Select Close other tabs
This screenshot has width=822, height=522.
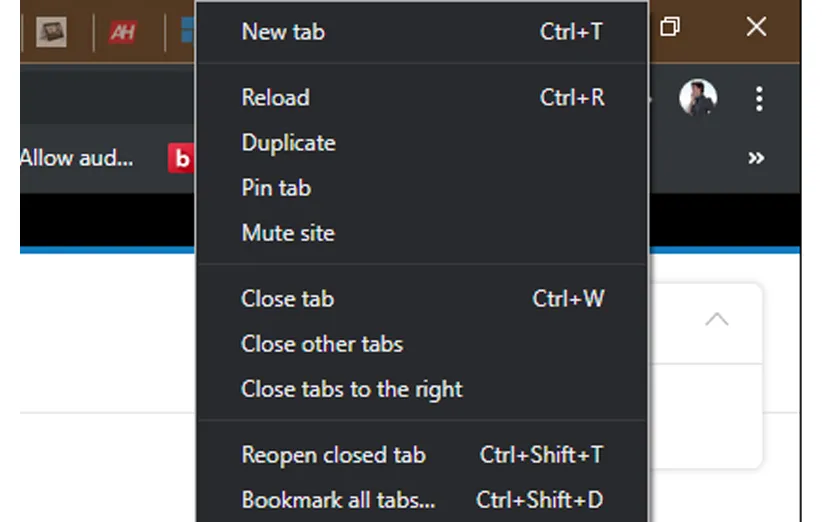point(322,344)
